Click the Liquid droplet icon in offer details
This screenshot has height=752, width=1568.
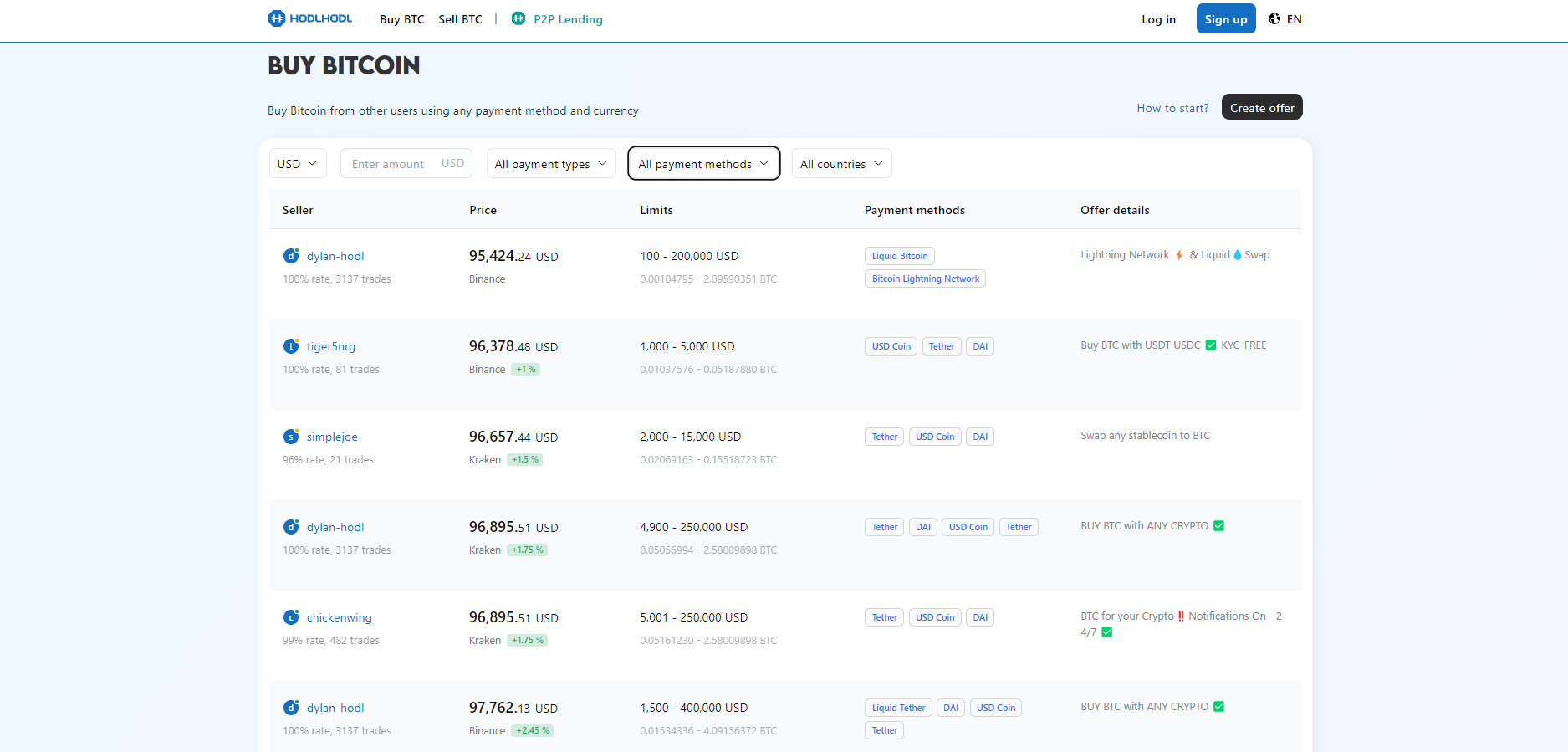pos(1238,255)
